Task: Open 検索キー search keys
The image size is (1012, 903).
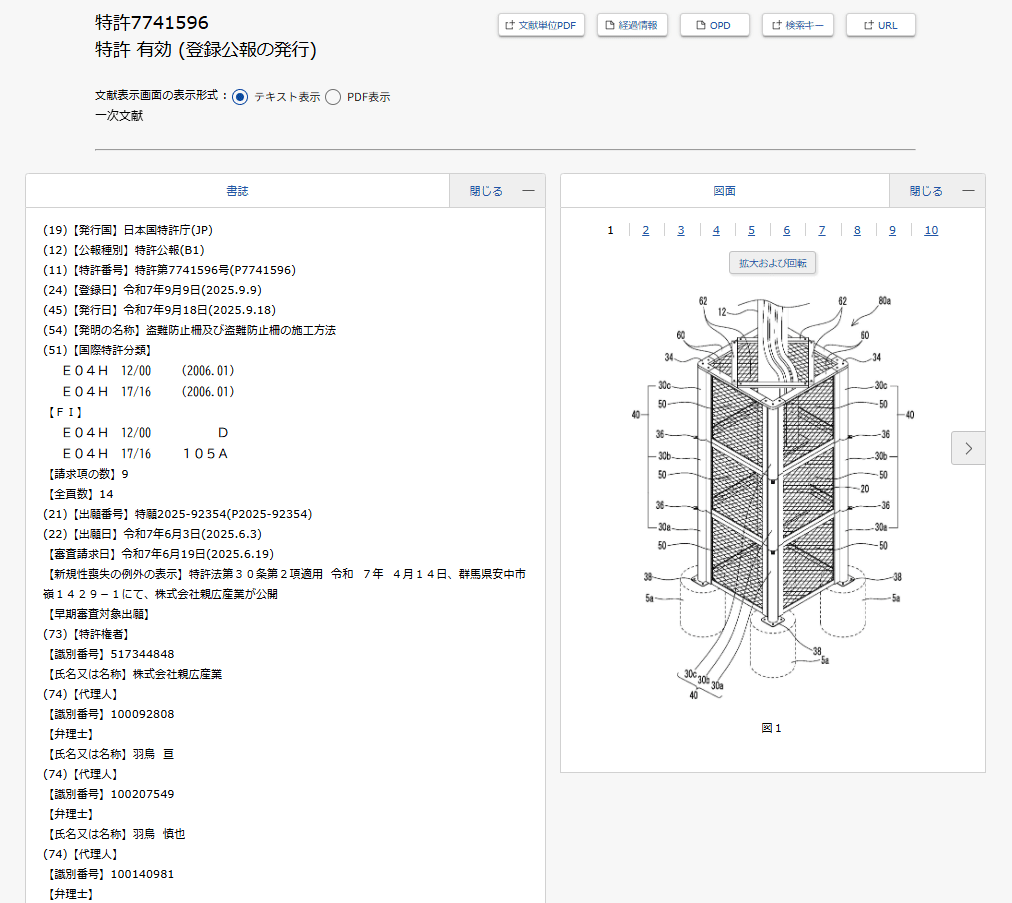Action: pyautogui.click(x=797, y=25)
